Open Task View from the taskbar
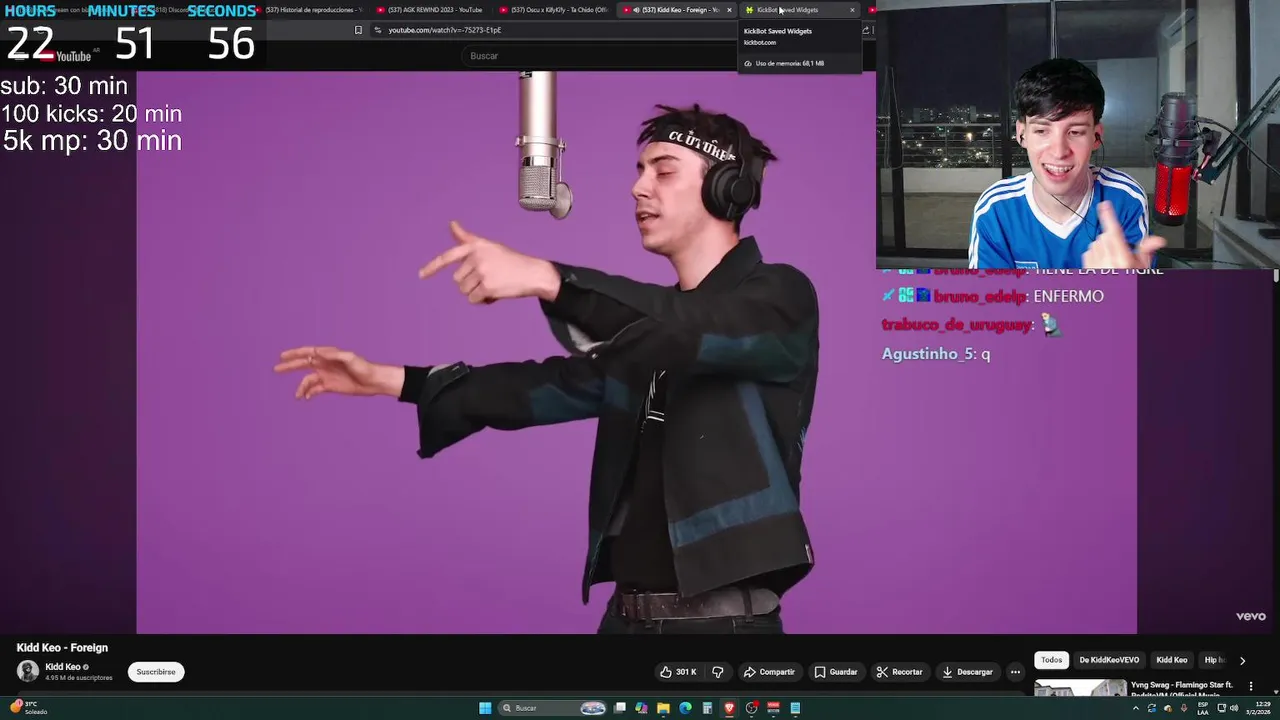1280x720 pixels. point(620,708)
